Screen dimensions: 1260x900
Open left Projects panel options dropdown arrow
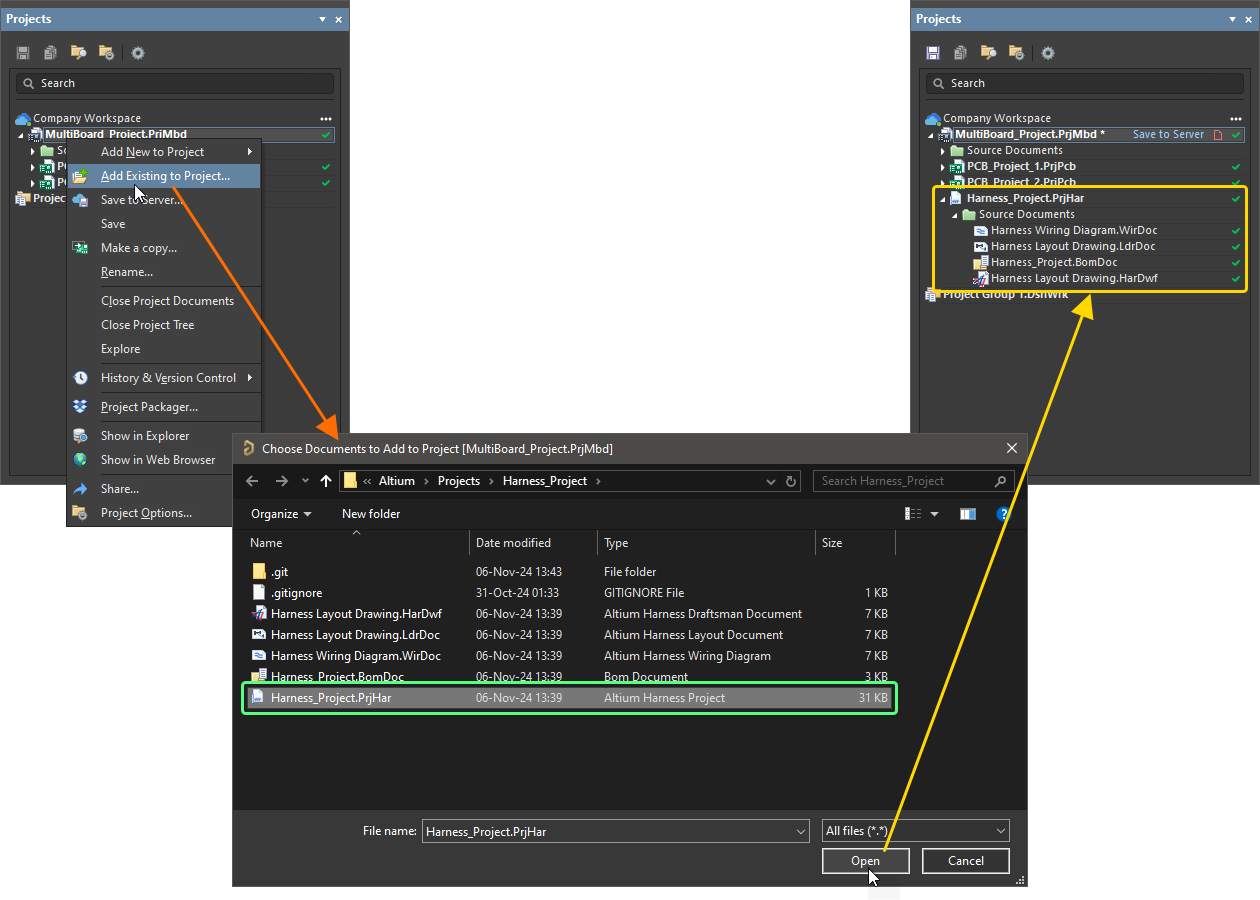pyautogui.click(x=322, y=19)
